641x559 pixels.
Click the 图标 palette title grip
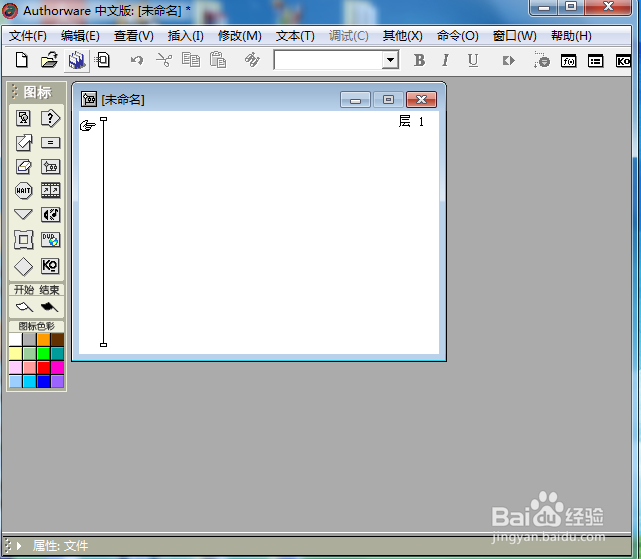tap(15, 92)
